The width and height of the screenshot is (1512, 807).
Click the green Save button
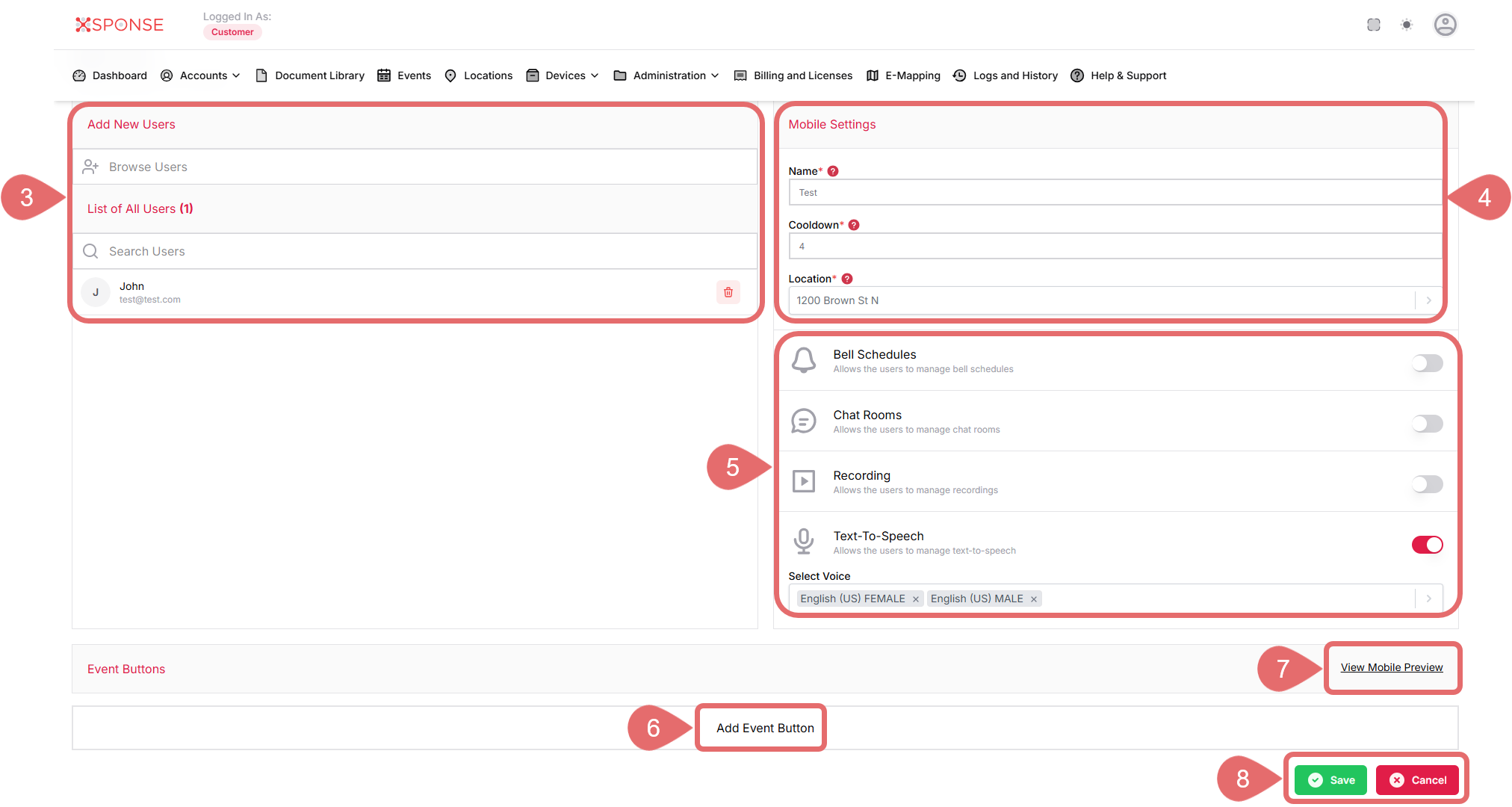tap(1330, 780)
